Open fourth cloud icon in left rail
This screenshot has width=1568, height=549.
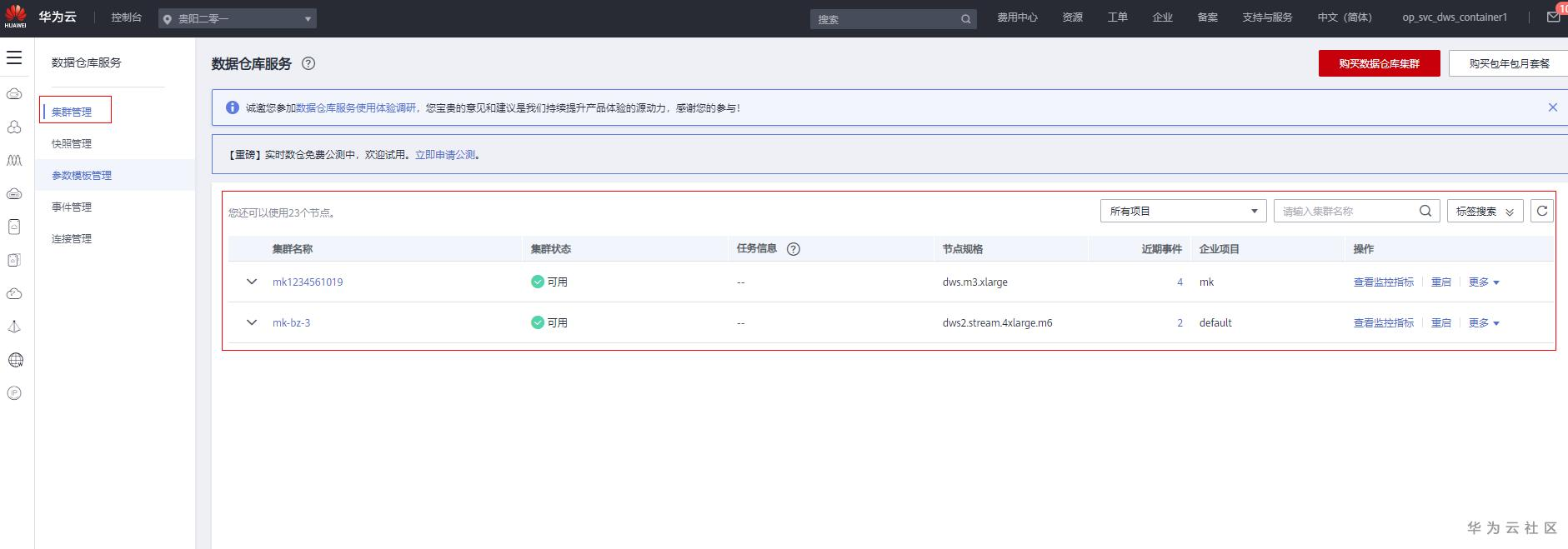click(x=14, y=193)
